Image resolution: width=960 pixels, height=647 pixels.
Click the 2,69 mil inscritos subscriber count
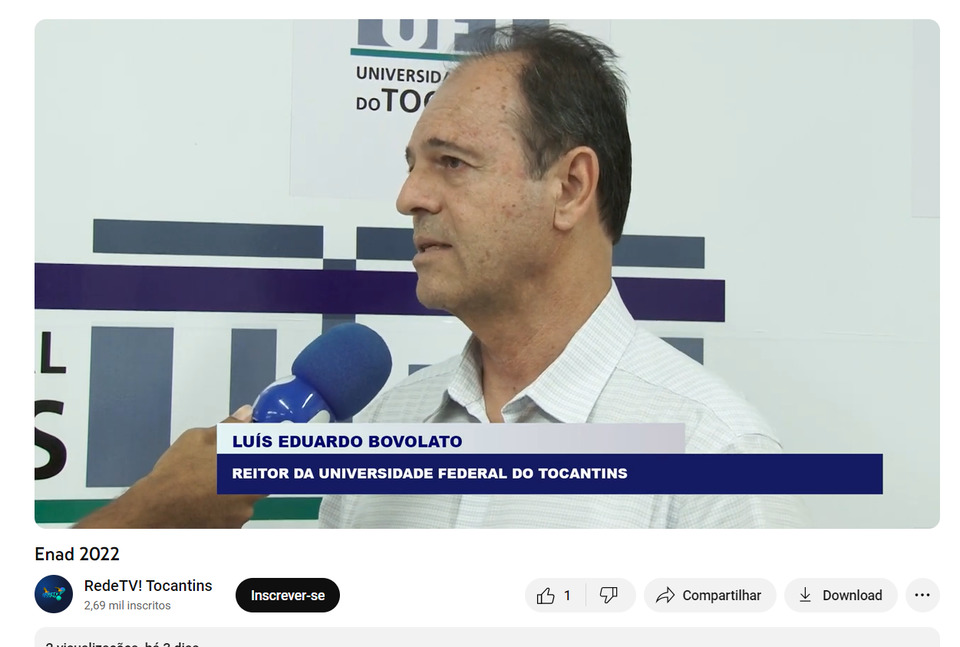(x=127, y=605)
